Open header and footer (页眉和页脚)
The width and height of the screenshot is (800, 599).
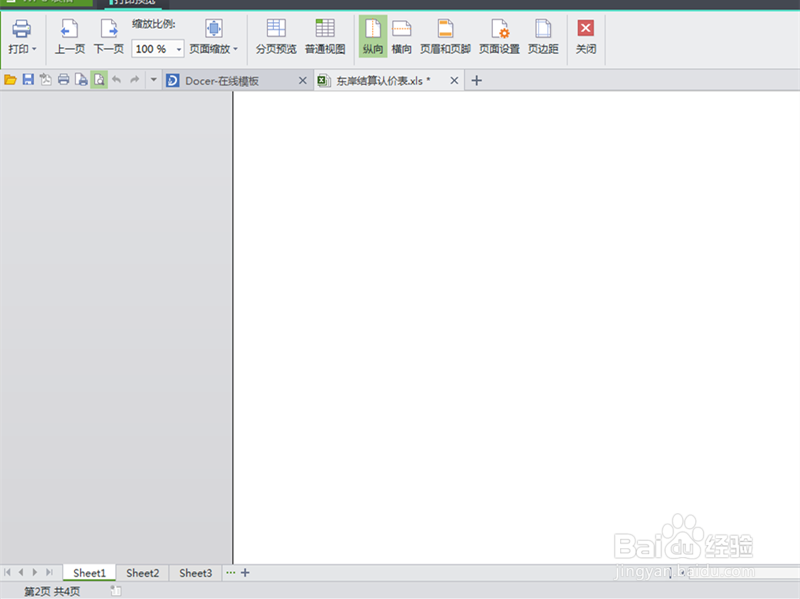pyautogui.click(x=445, y=36)
